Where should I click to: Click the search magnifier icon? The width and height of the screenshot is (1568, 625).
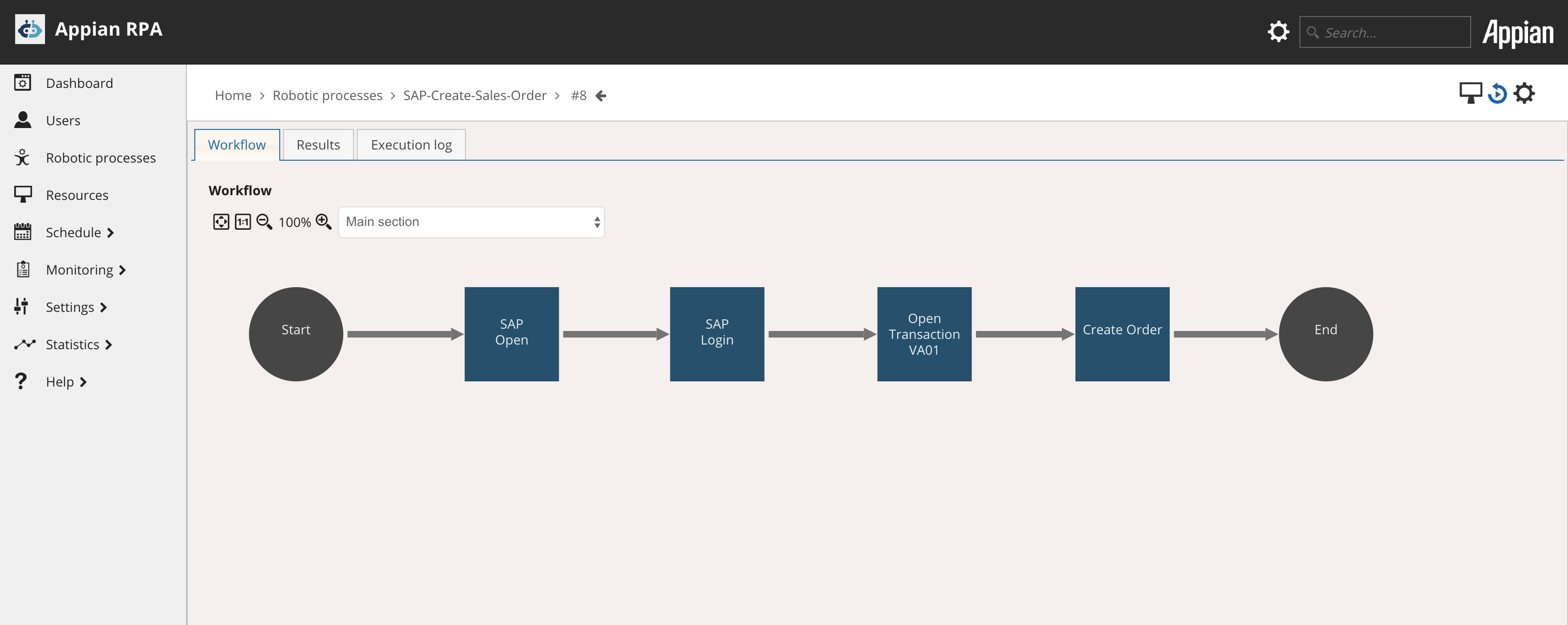tap(1312, 32)
